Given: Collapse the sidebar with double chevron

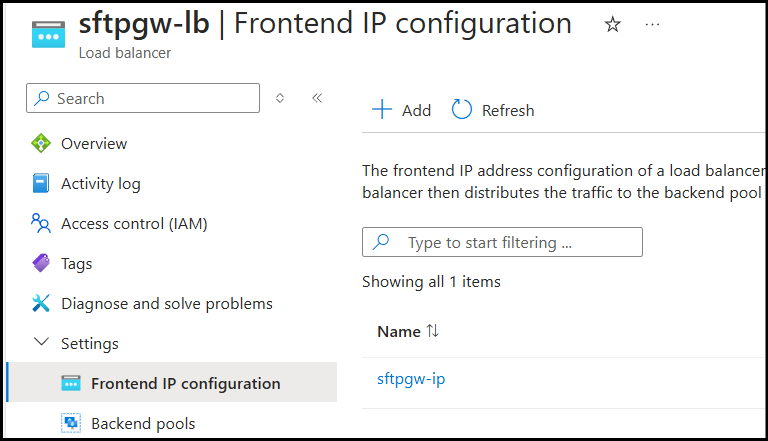Looking at the screenshot, I should tap(317, 98).
